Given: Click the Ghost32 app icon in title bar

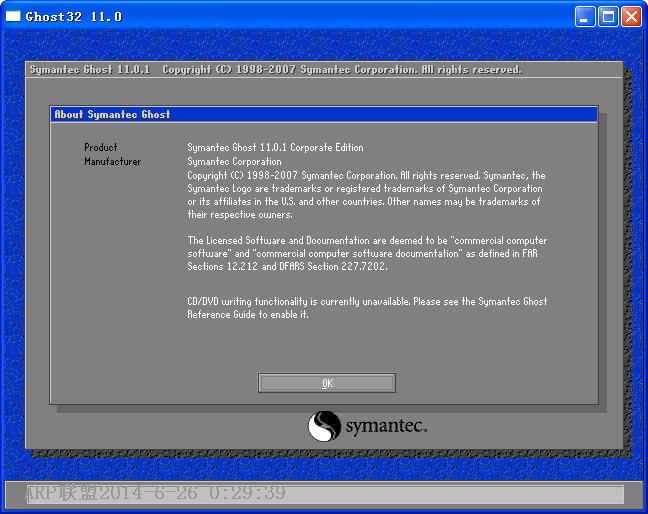Looking at the screenshot, I should pos(13,16).
